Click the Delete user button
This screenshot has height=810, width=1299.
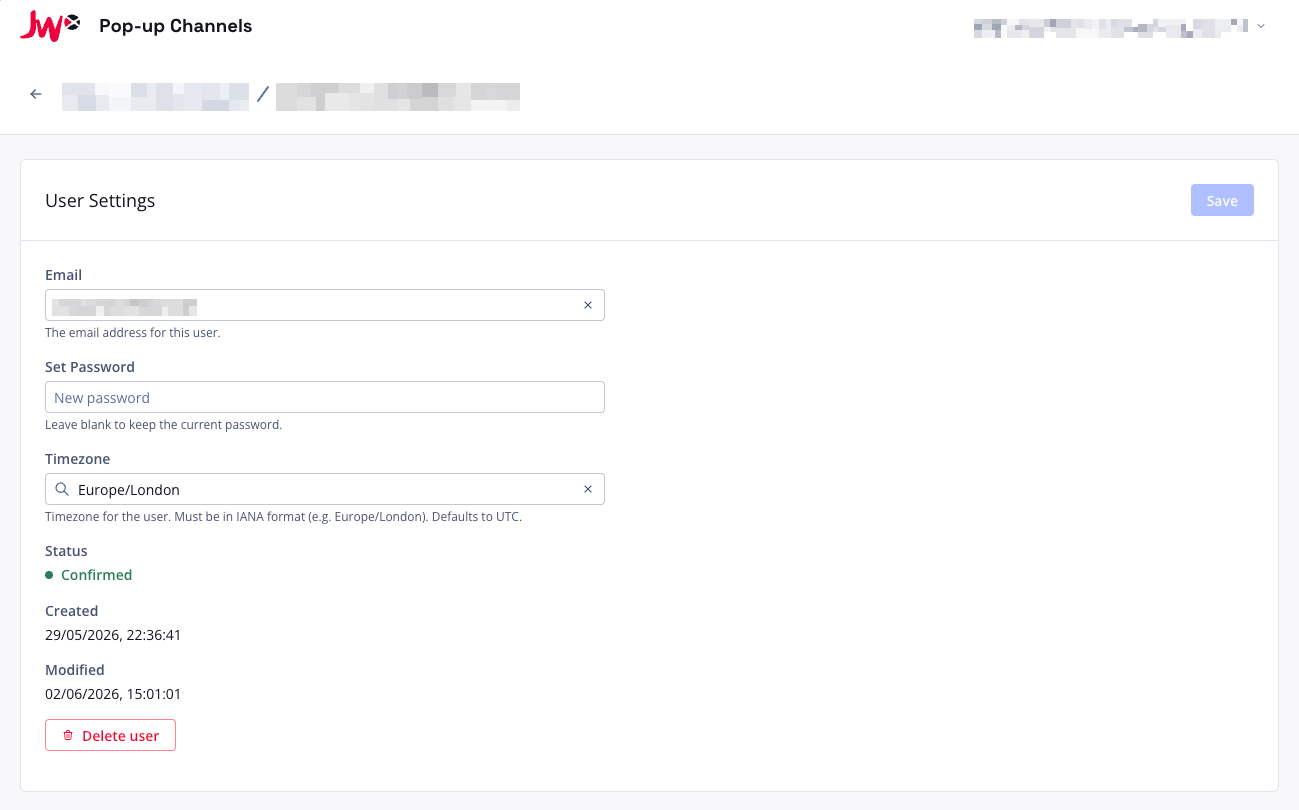[x=110, y=735]
